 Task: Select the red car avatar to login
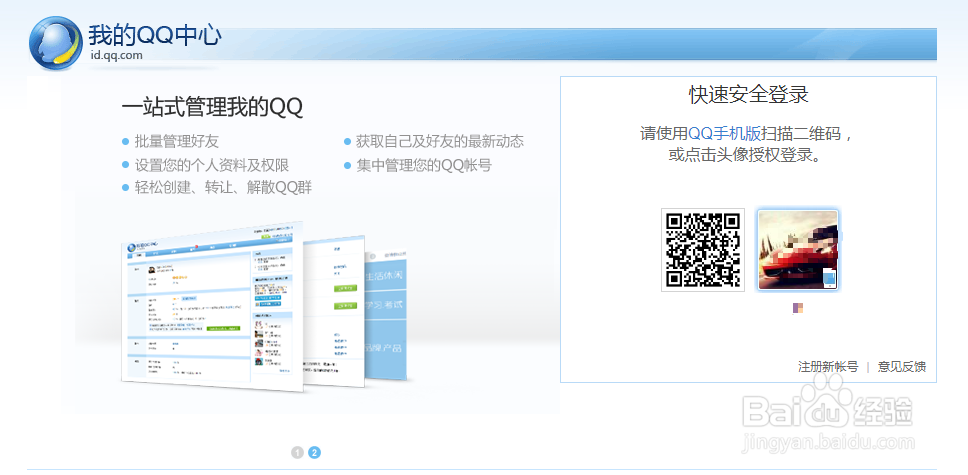point(798,250)
